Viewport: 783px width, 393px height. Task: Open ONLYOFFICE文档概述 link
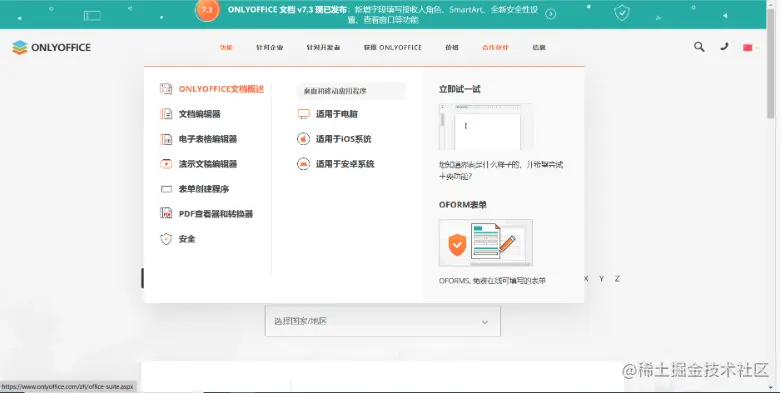pyautogui.click(x=221, y=89)
